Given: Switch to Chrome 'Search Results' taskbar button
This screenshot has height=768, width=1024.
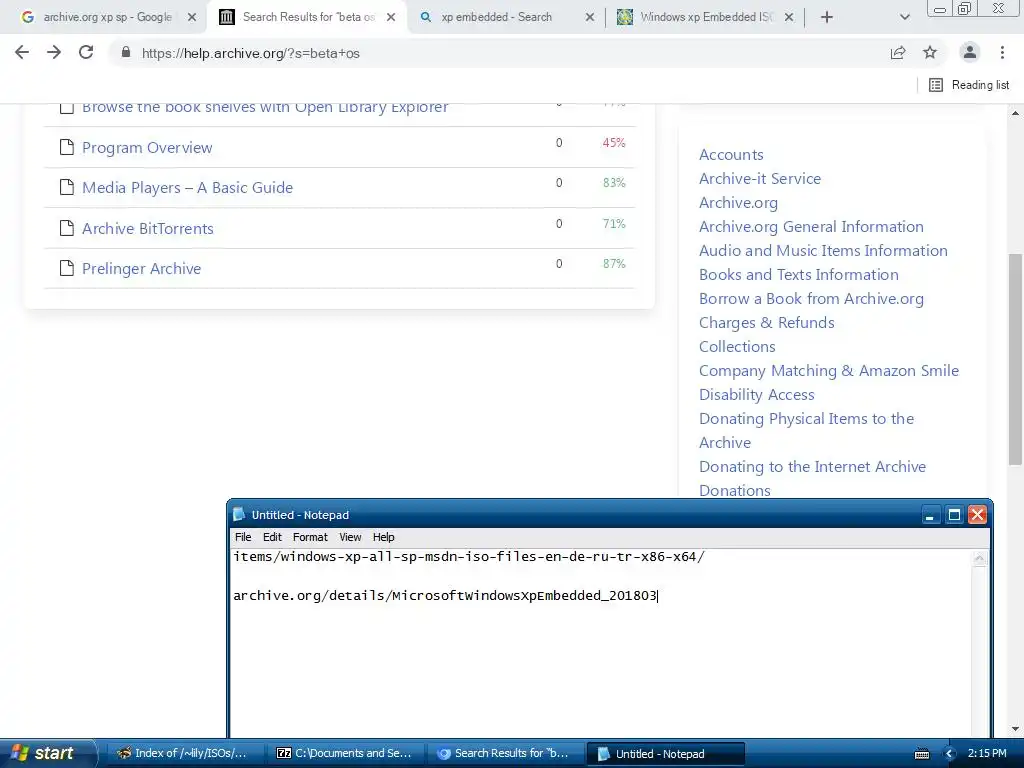Looking at the screenshot, I should click(504, 753).
